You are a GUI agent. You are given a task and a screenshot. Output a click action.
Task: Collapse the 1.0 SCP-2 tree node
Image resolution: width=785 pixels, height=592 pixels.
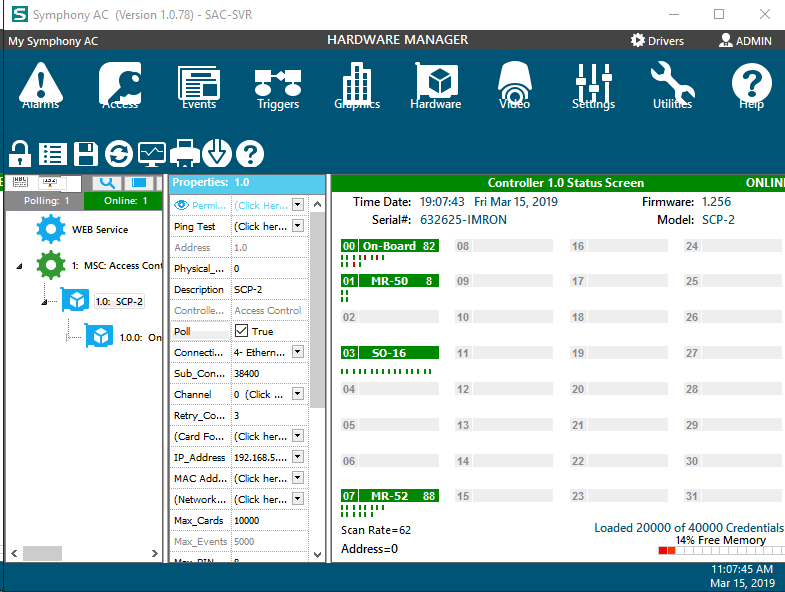pos(44,302)
